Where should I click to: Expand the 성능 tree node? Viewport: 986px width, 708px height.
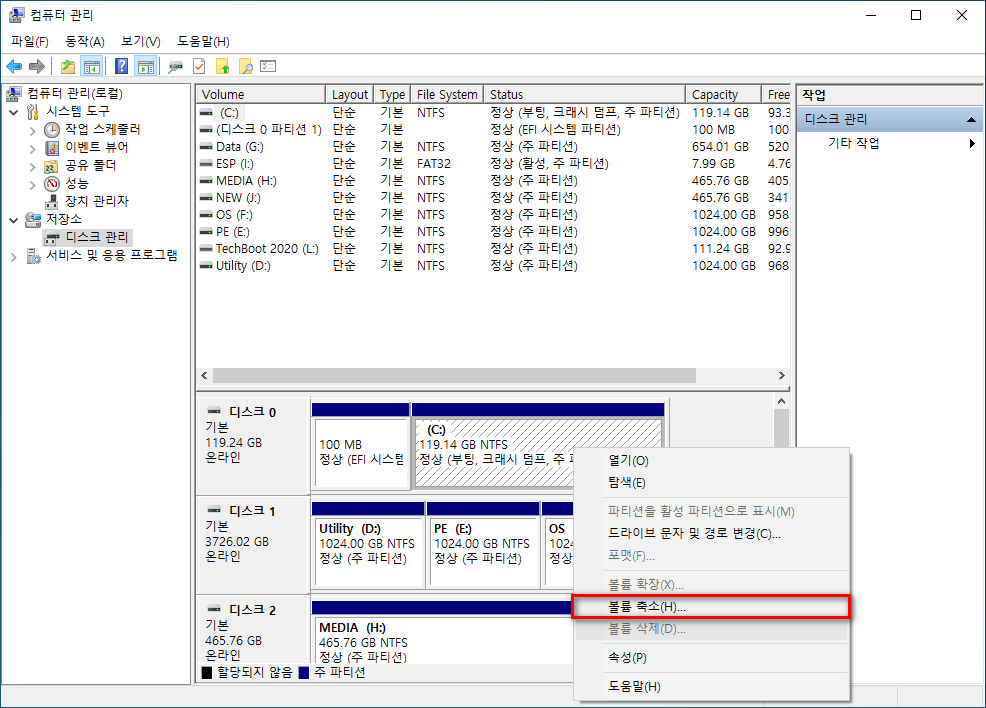(x=33, y=185)
